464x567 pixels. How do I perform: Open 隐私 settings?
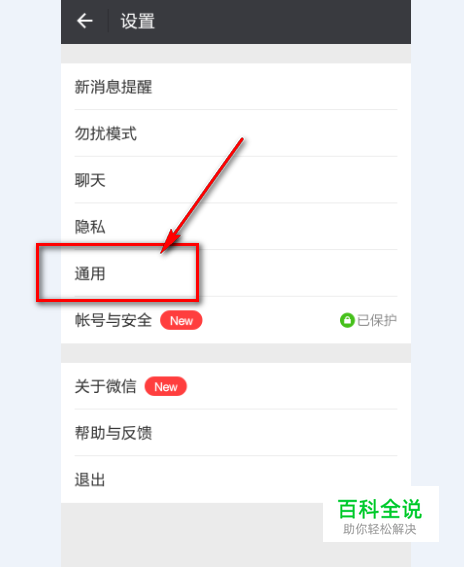(x=236, y=226)
